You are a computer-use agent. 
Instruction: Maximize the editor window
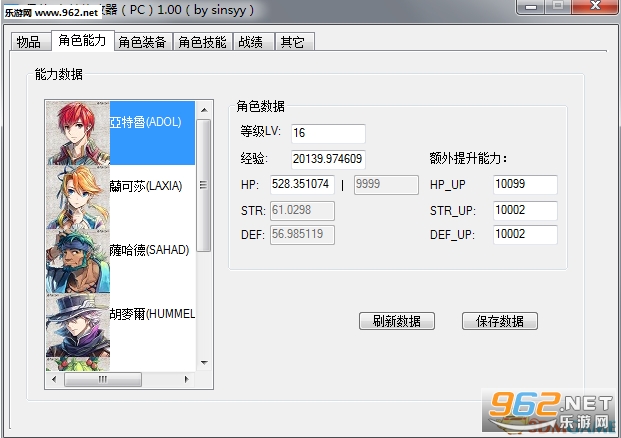pyautogui.click(x=558, y=7)
